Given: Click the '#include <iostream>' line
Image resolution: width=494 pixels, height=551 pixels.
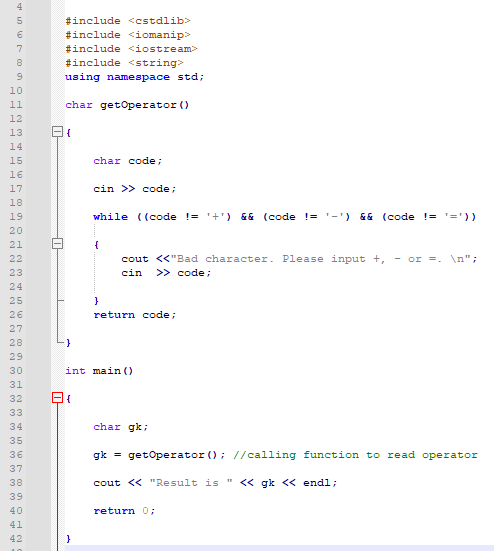Looking at the screenshot, I should [x=131, y=49].
